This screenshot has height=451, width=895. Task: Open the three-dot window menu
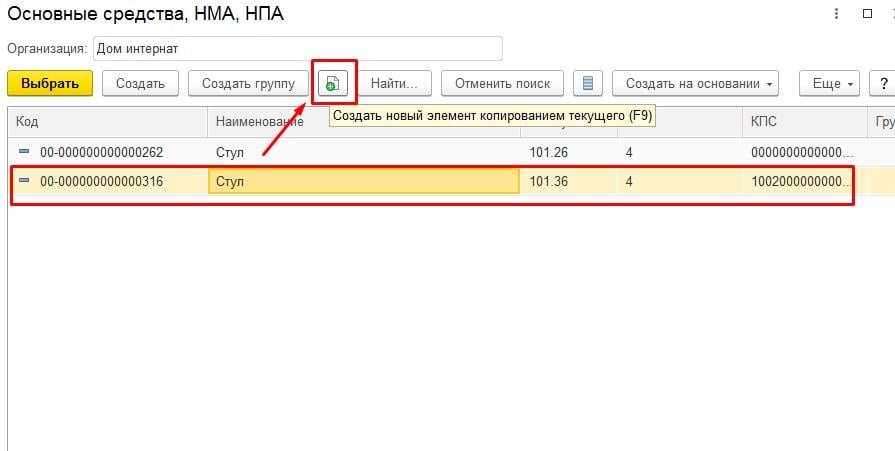coord(835,14)
